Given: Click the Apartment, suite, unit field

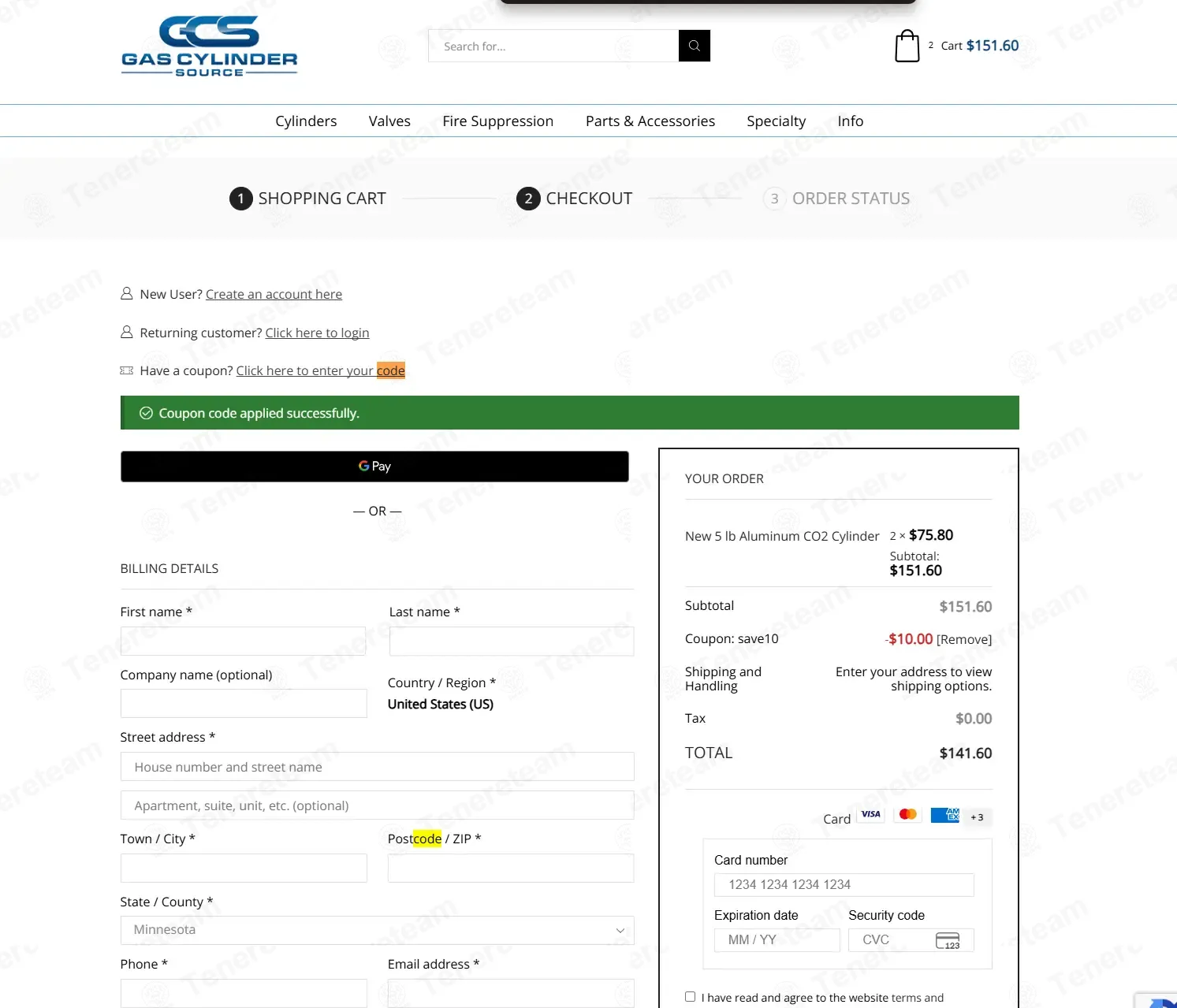Looking at the screenshot, I should tap(377, 805).
